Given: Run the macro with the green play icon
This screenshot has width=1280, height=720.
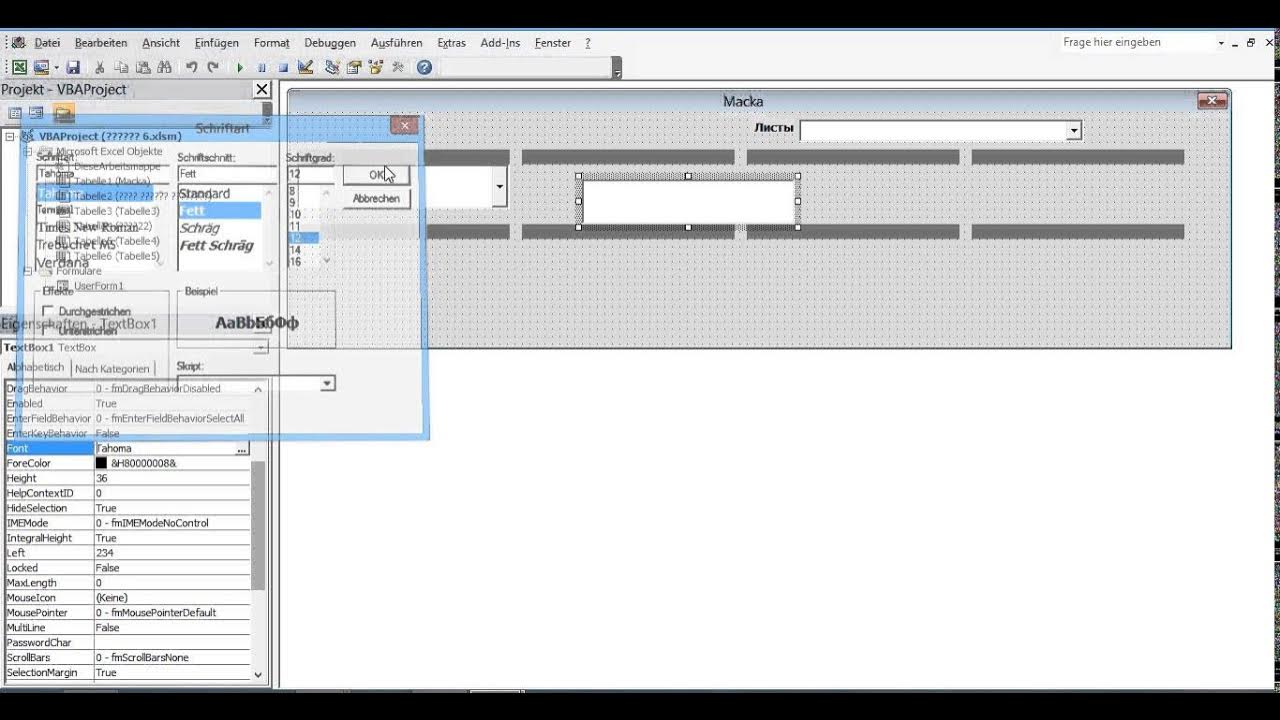Looking at the screenshot, I should click(240, 67).
